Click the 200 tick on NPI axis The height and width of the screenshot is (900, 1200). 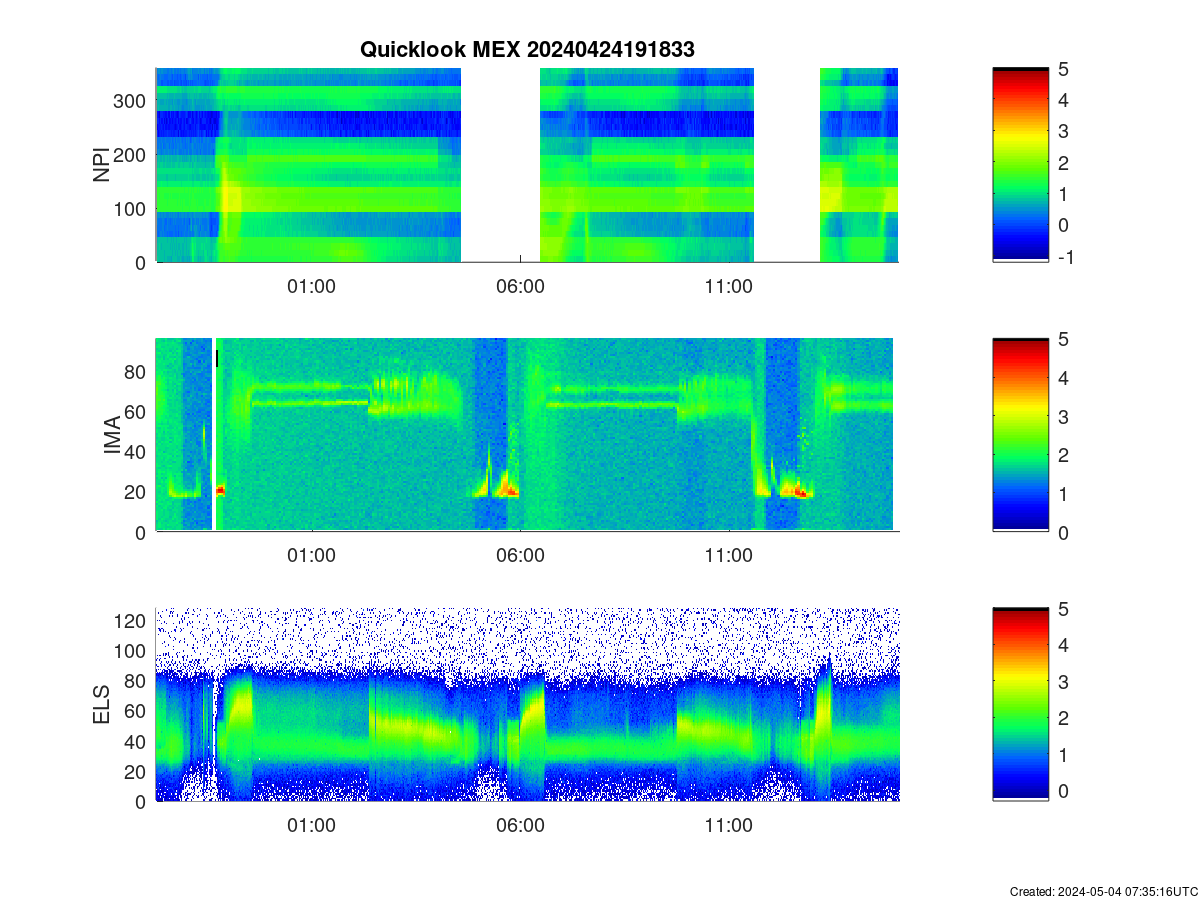132,154
